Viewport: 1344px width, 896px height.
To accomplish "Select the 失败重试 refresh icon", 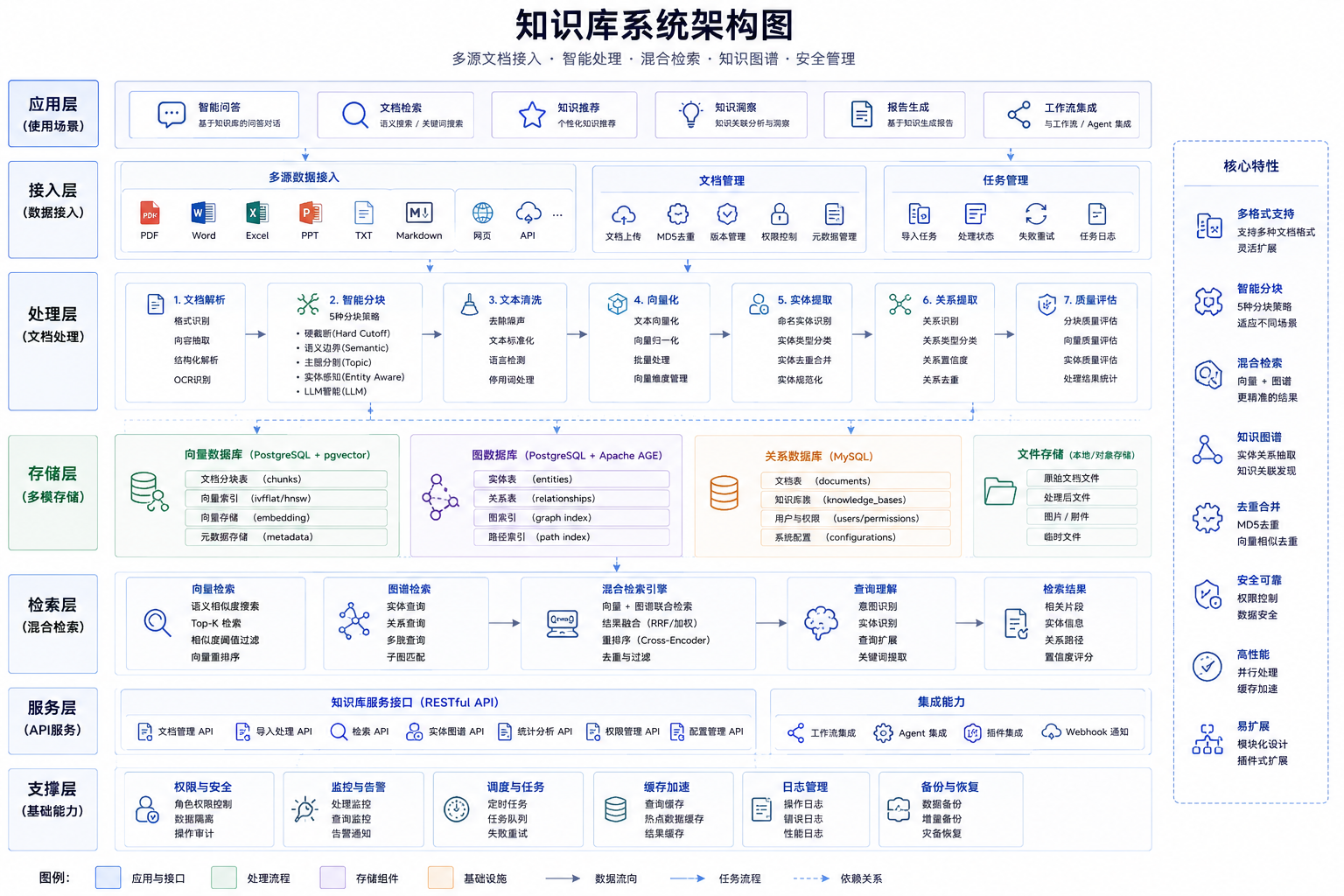I will [1036, 214].
